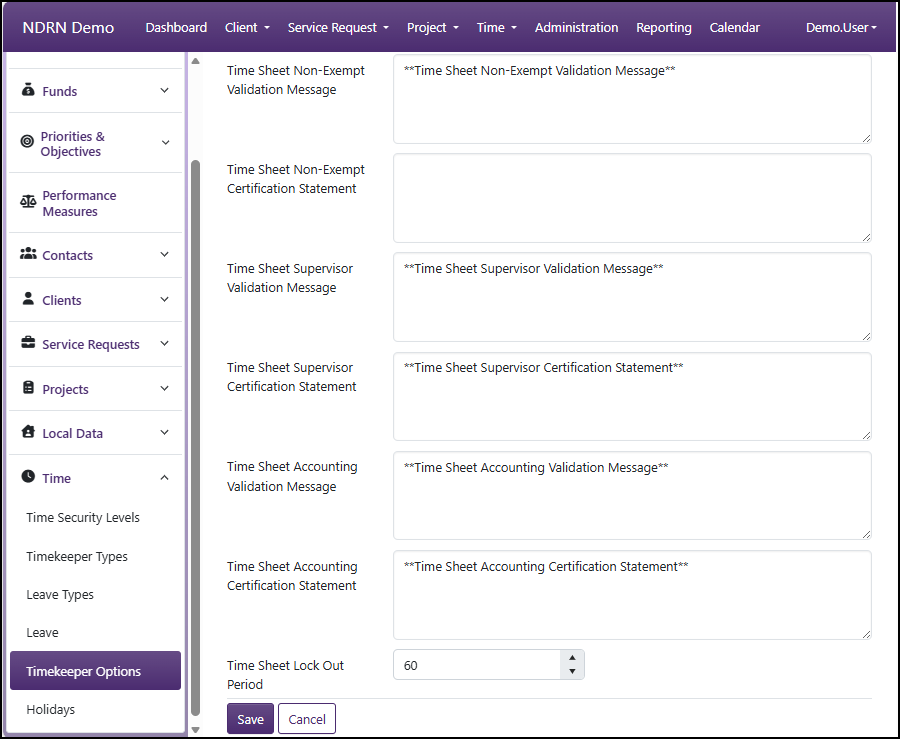
Task: Click the empty Non-Exempt Certification Statement textarea
Action: click(x=633, y=198)
